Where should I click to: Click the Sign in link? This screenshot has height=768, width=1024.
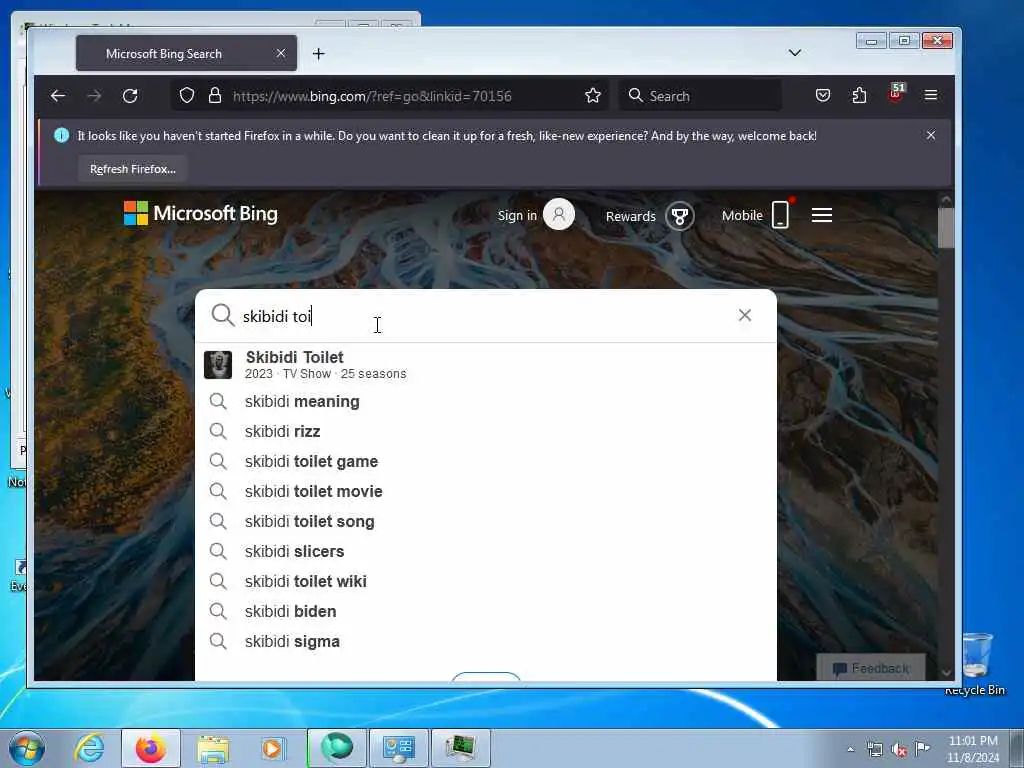517,216
